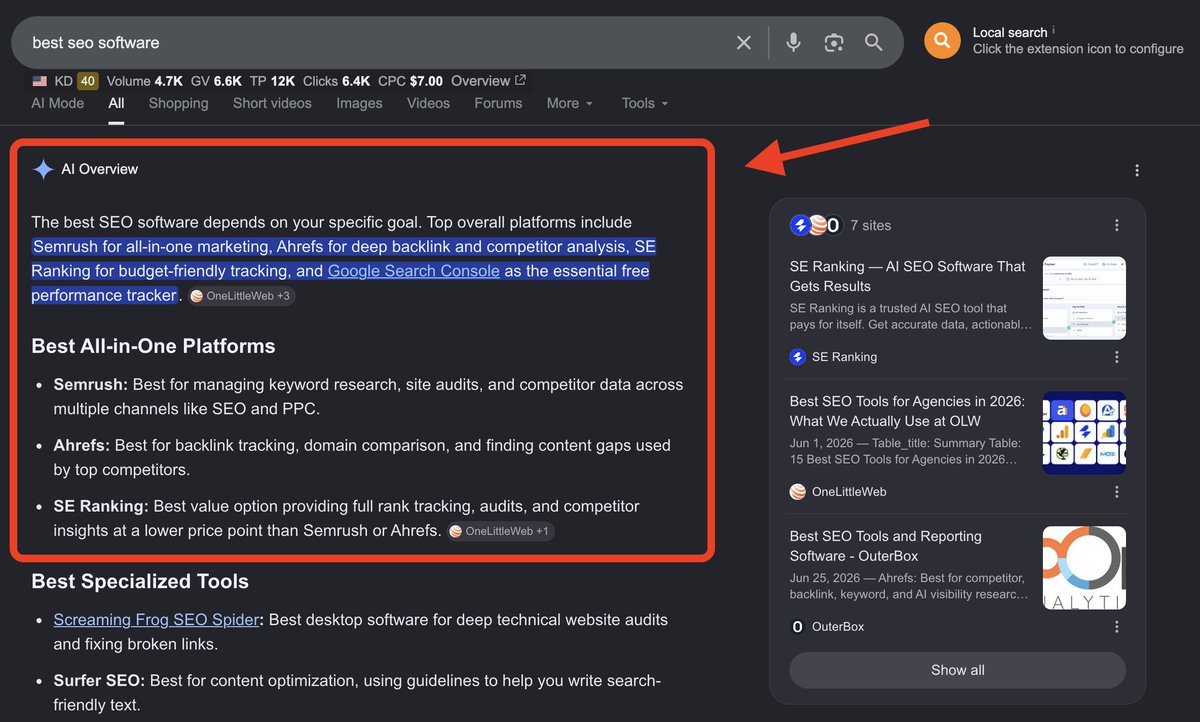Open 'SE Ranking — AI SEO Software' result
1200x722 pixels.
[908, 276]
